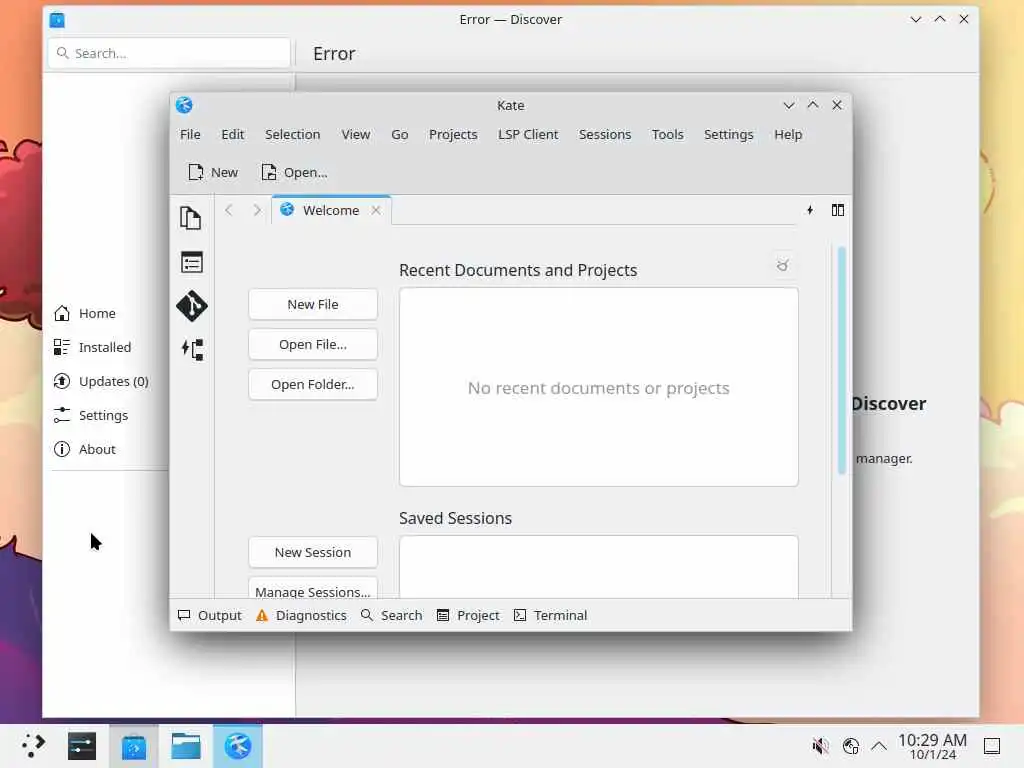Click the Manage Sessions... button
1024x768 pixels.
coord(313,588)
